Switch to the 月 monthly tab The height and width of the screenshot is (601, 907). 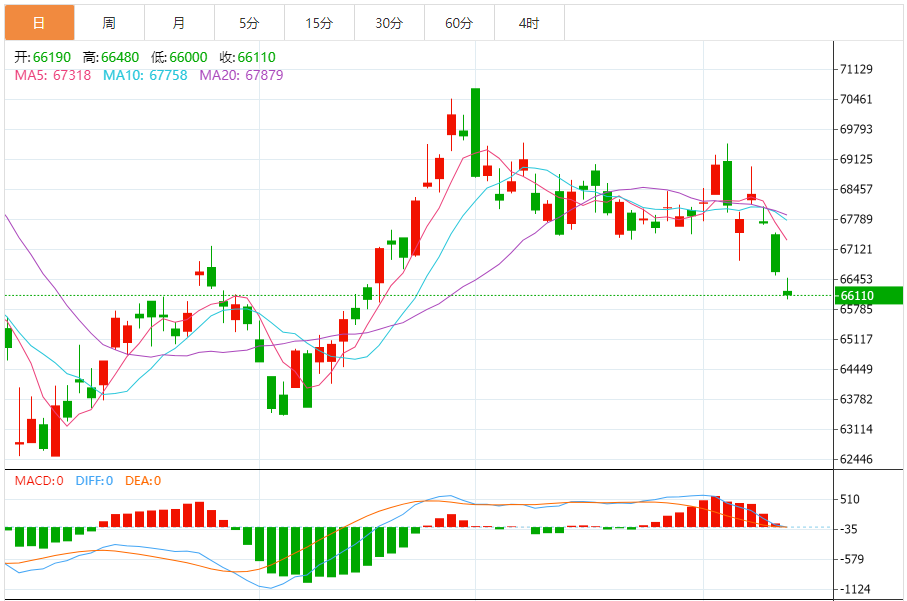coord(179,23)
